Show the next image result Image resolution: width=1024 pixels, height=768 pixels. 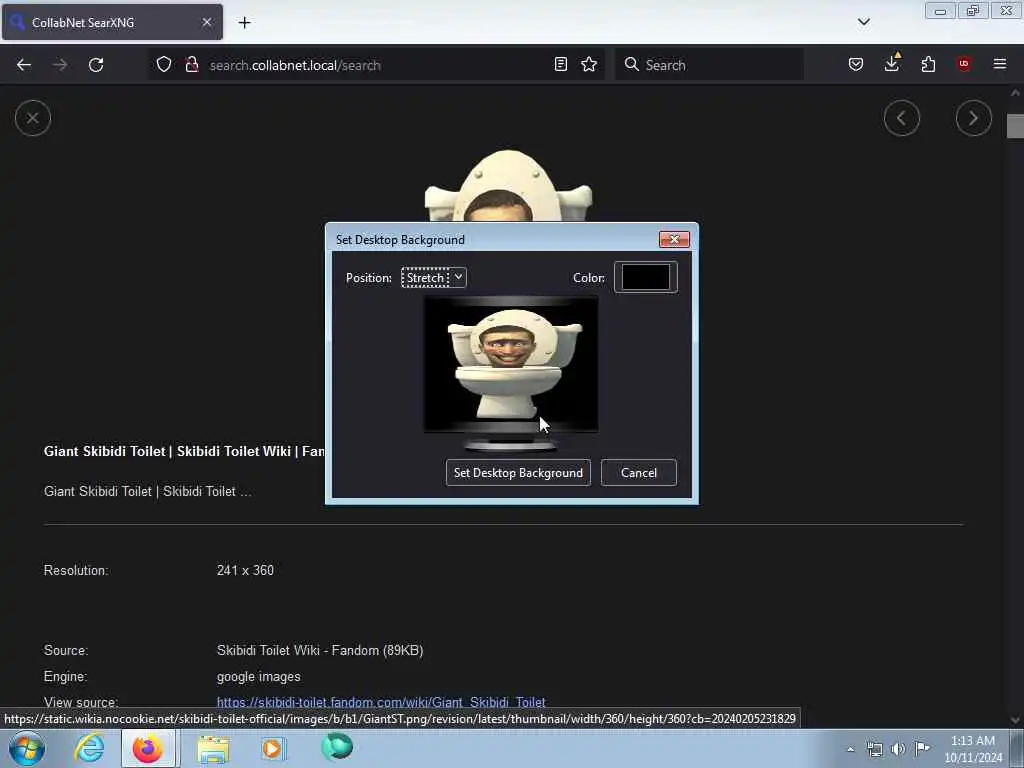pos(974,118)
